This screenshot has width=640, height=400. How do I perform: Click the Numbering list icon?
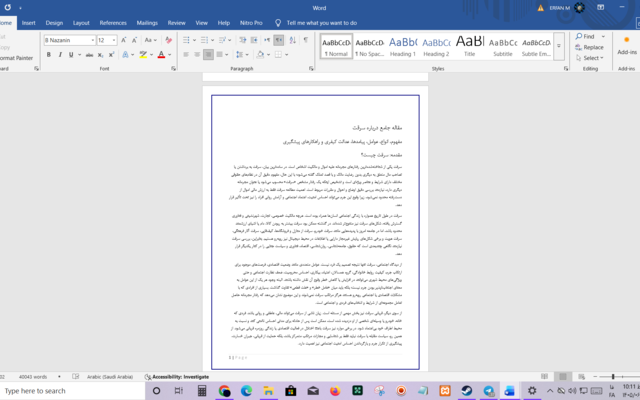(x=204, y=40)
